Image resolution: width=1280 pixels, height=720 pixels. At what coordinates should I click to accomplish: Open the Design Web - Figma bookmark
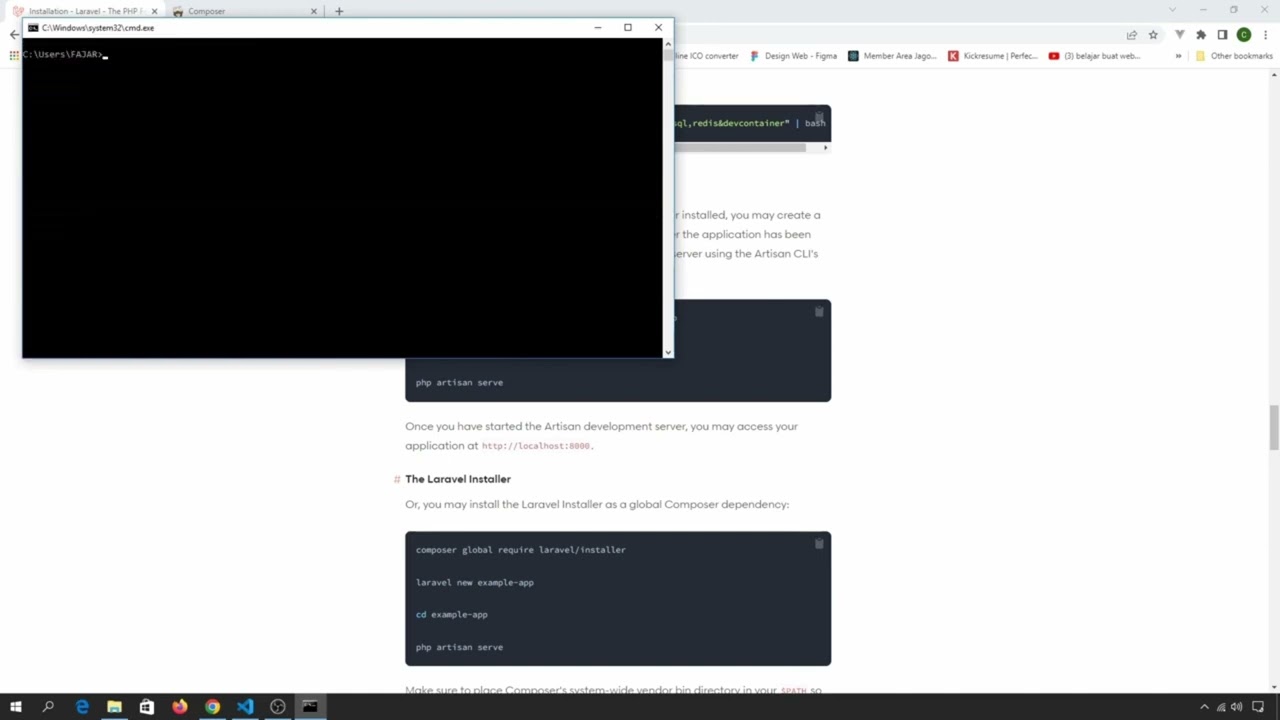tap(793, 56)
